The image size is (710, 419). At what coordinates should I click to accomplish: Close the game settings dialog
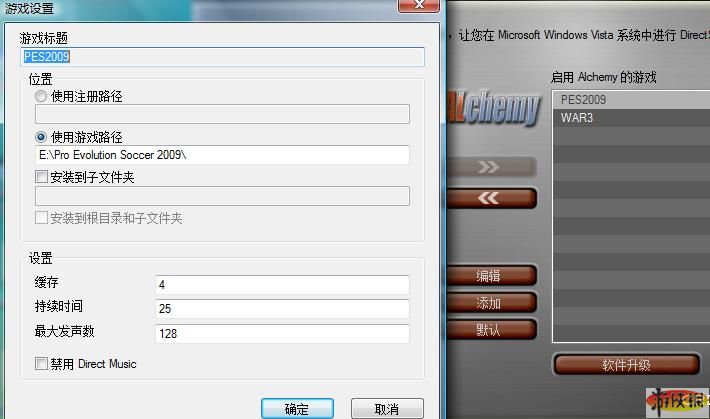(x=419, y=5)
